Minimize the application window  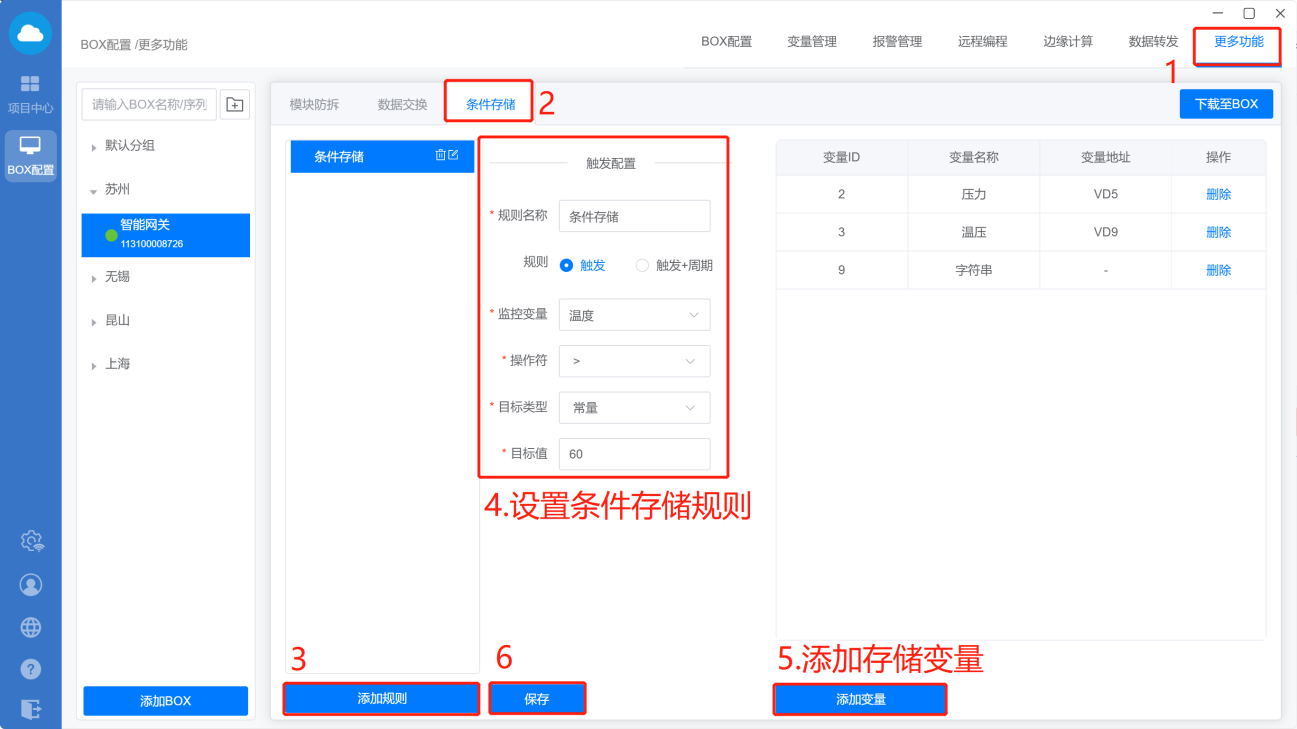1218,13
